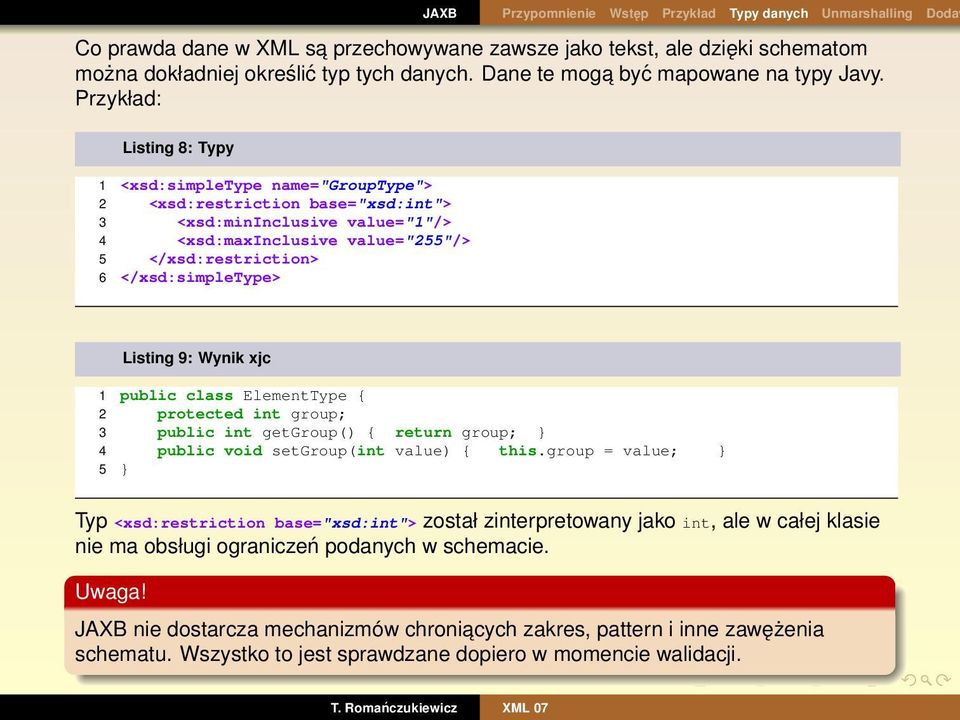Click the 'protected int group;' line
Screen dimensions: 960x720
pos(251,414)
